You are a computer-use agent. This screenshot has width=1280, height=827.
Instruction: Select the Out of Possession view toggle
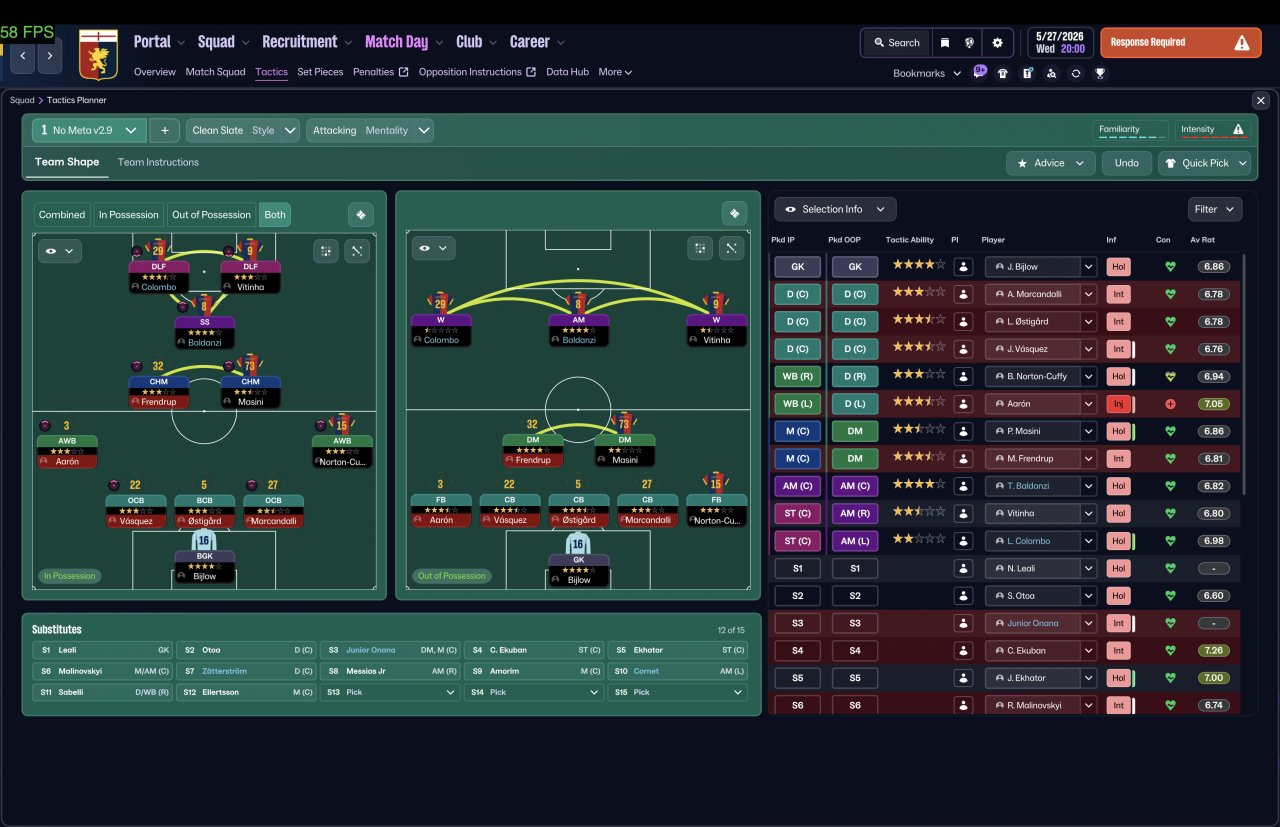(x=211, y=214)
